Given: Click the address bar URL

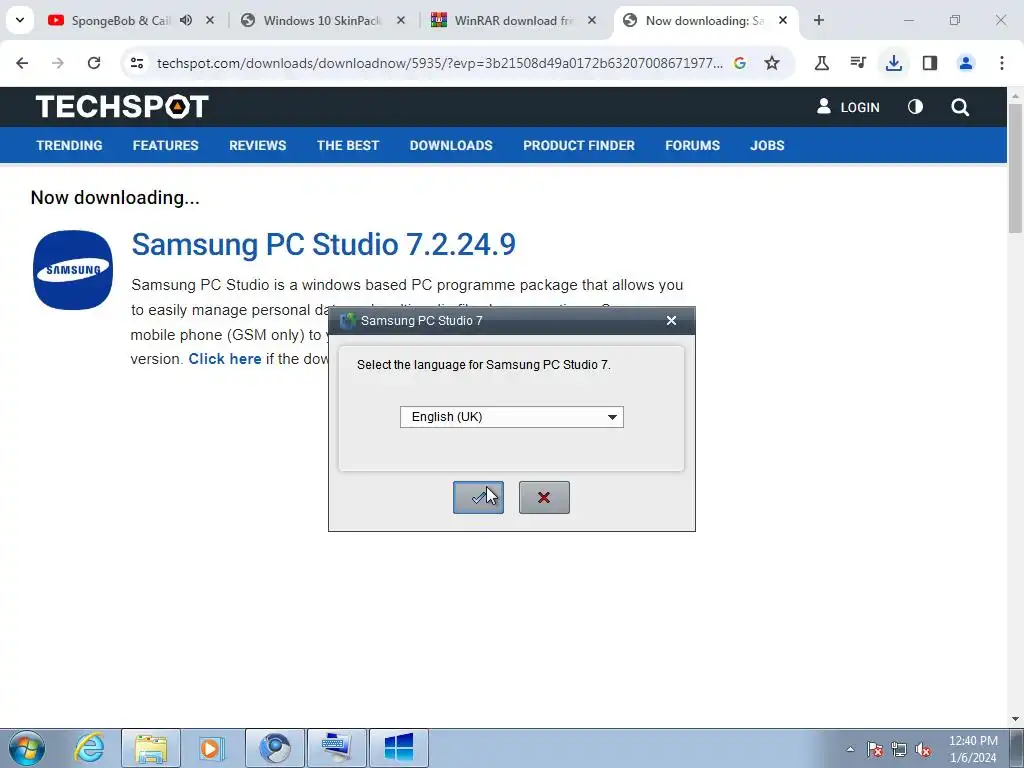Looking at the screenshot, I should point(440,63).
